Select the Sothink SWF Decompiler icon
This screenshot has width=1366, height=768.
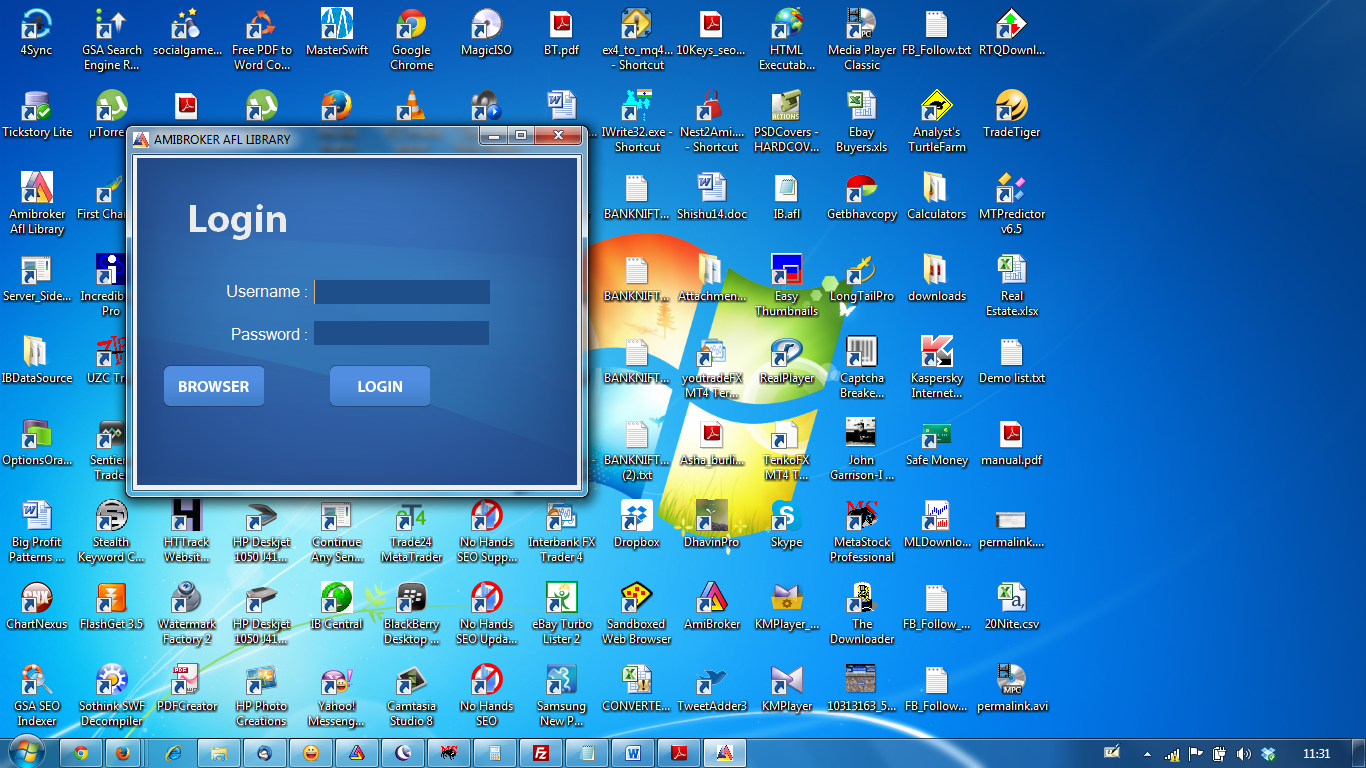coord(112,696)
